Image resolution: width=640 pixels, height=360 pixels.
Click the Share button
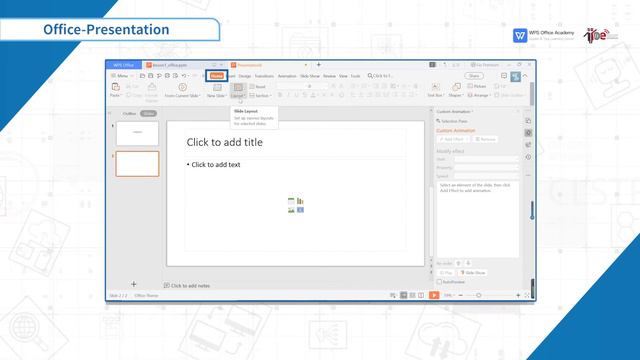click(474, 76)
